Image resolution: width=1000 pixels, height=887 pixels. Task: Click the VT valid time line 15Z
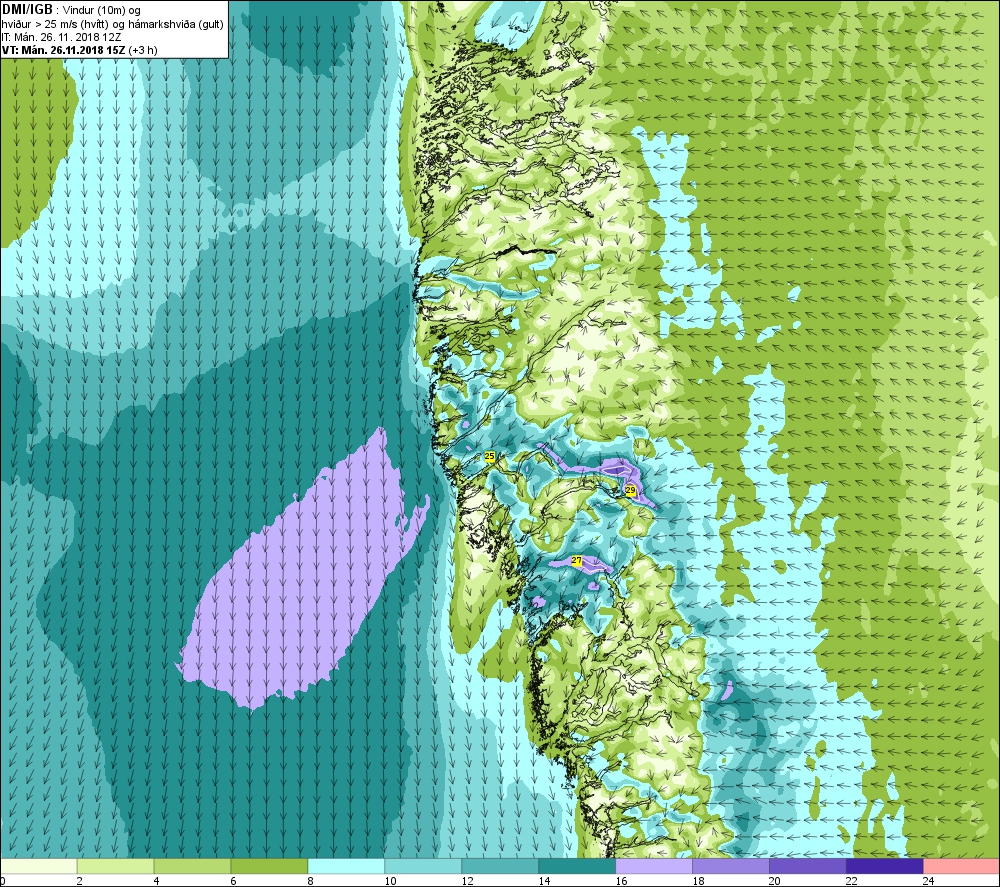(80, 50)
